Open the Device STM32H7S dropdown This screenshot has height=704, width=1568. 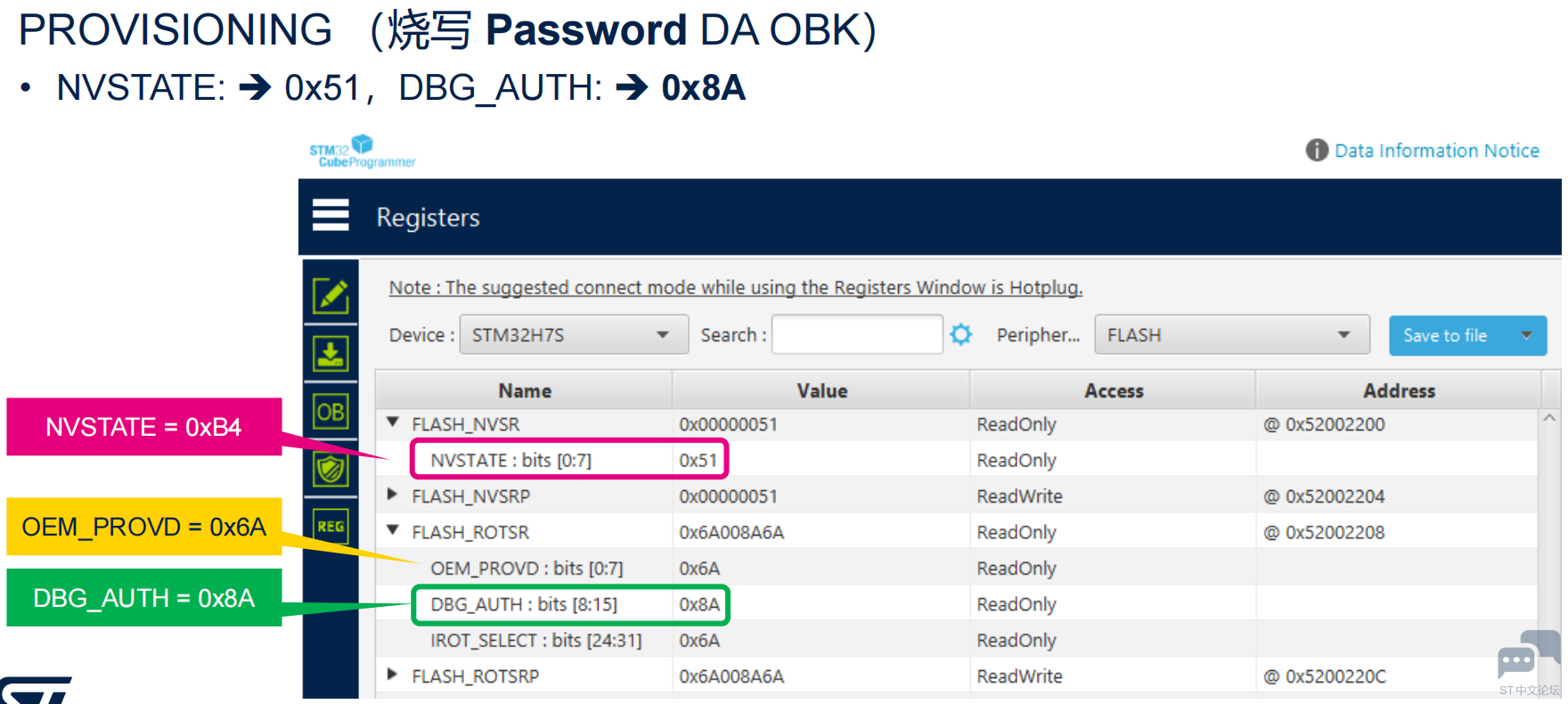click(574, 335)
